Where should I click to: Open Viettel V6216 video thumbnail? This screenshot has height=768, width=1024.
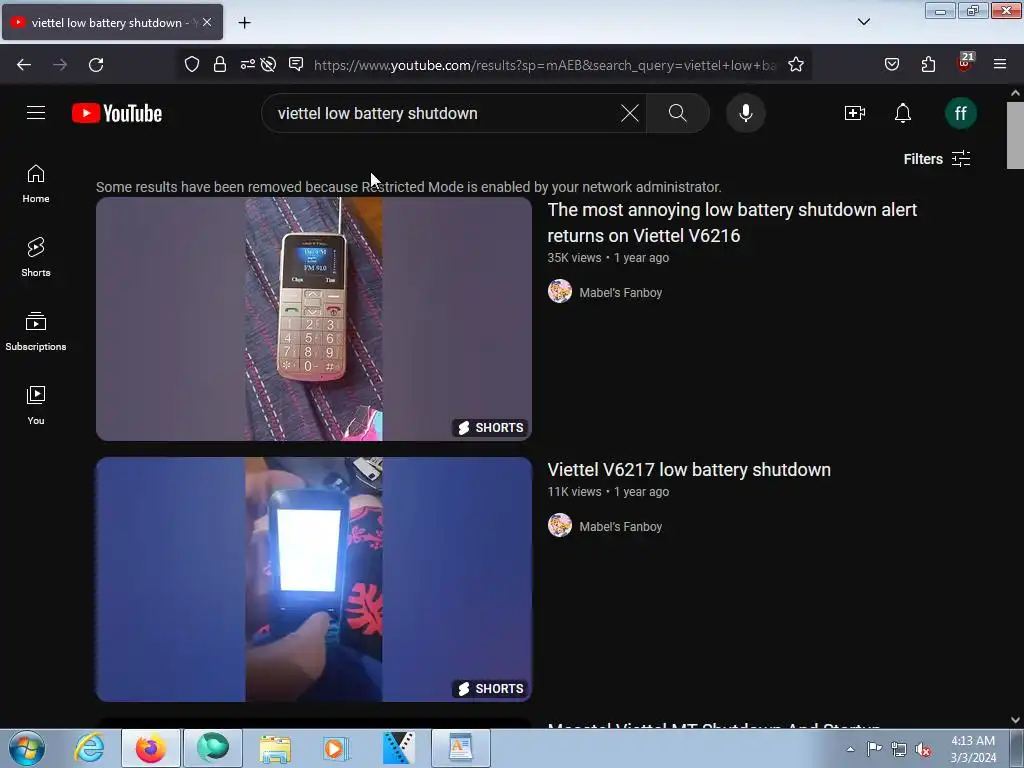pyautogui.click(x=314, y=319)
